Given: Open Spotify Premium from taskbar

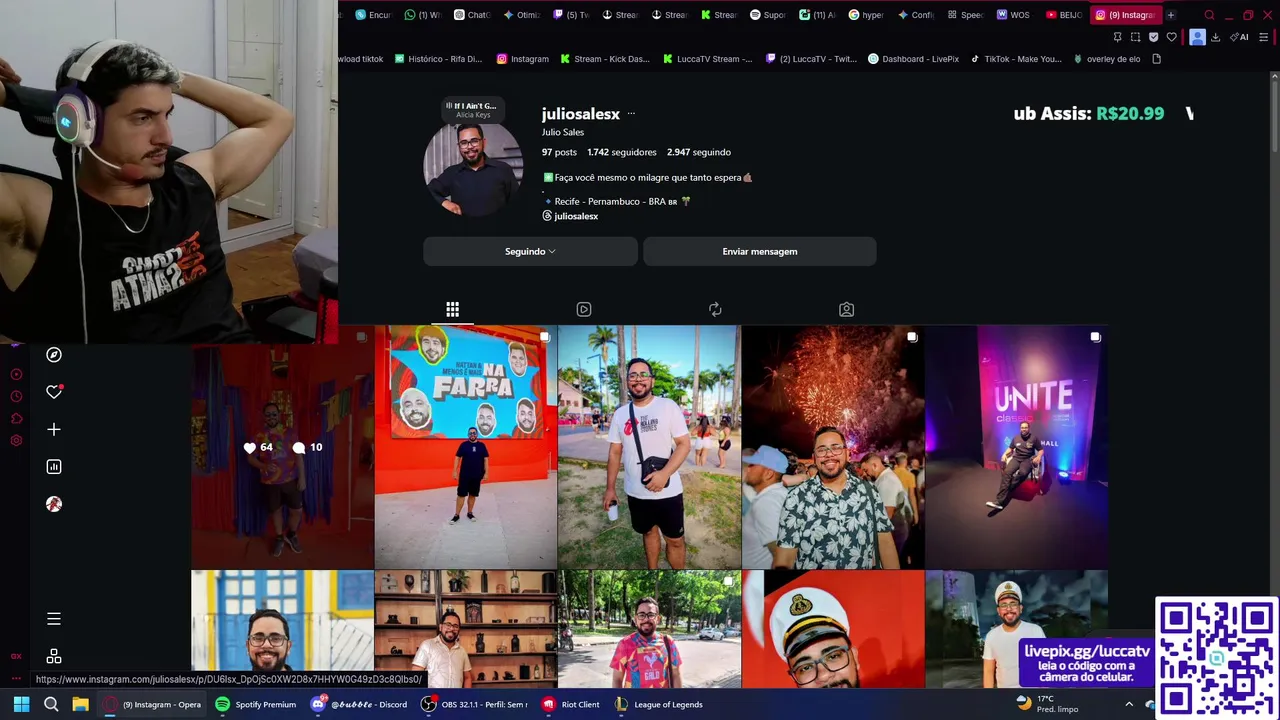Looking at the screenshot, I should (256, 704).
